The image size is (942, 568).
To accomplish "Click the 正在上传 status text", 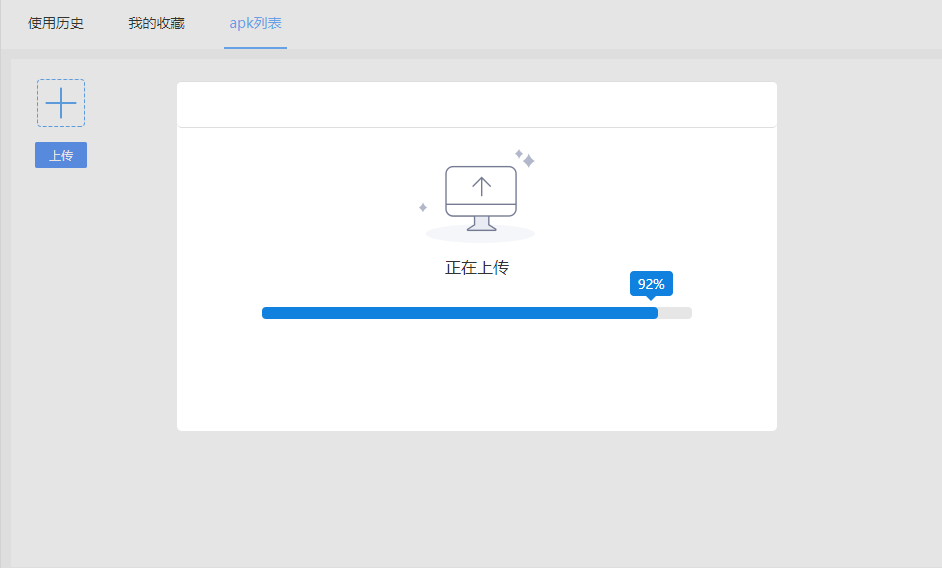I will [477, 267].
